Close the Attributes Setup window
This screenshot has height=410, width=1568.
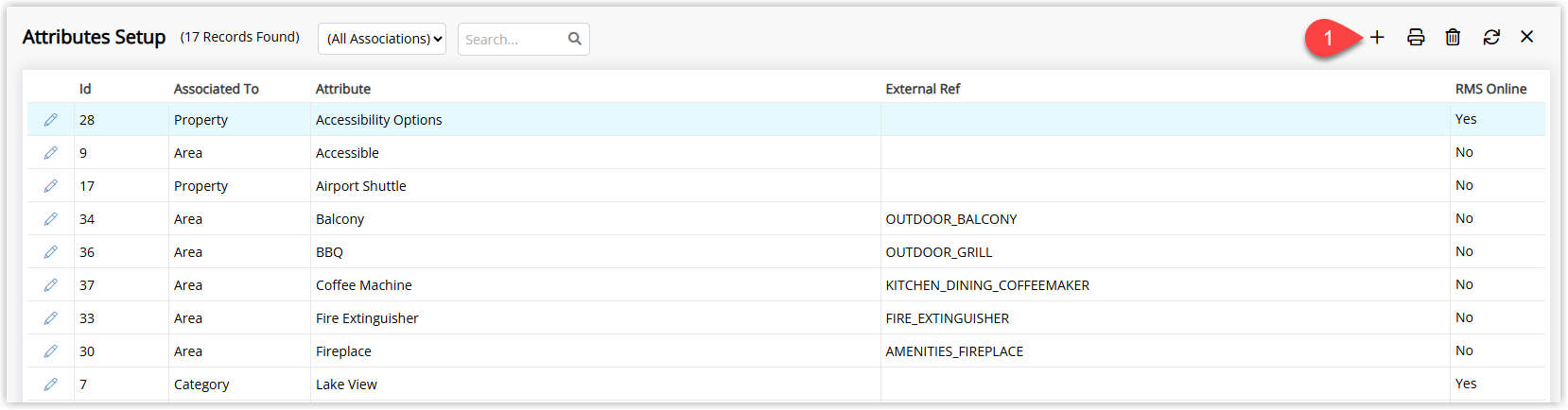point(1527,37)
